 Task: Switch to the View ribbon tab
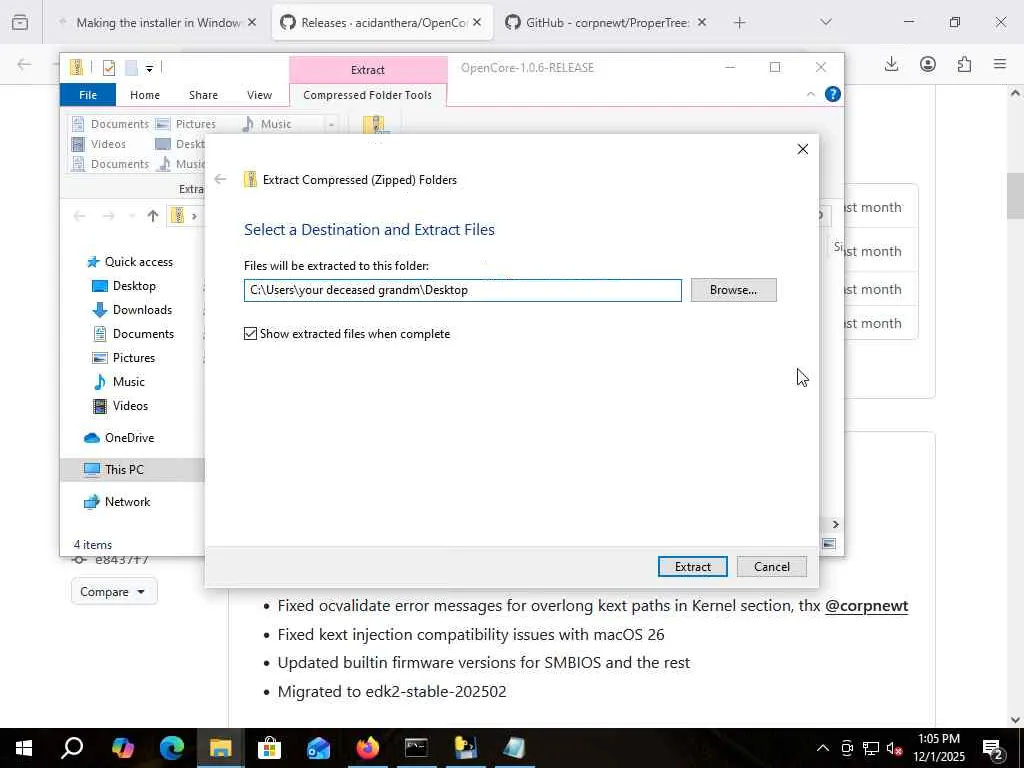(259, 95)
